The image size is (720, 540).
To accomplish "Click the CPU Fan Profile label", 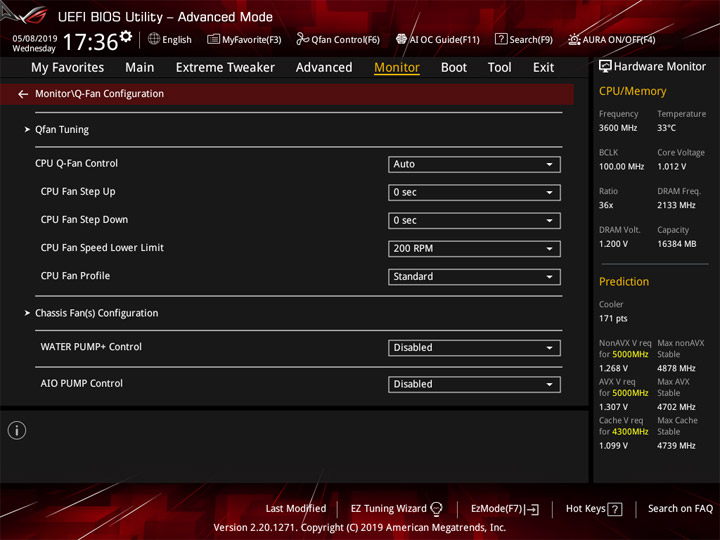I will 75,276.
